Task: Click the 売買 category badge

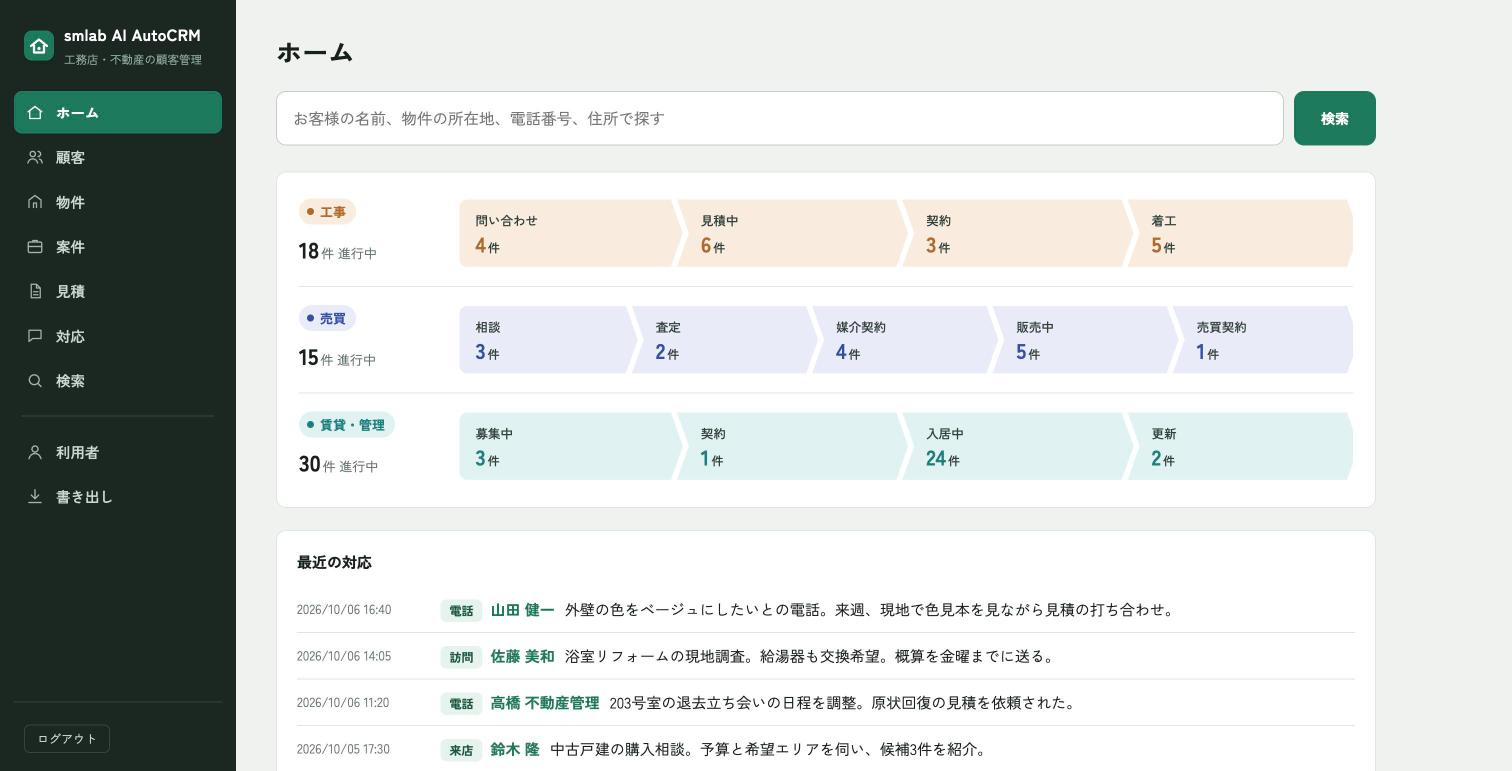Action: click(327, 319)
